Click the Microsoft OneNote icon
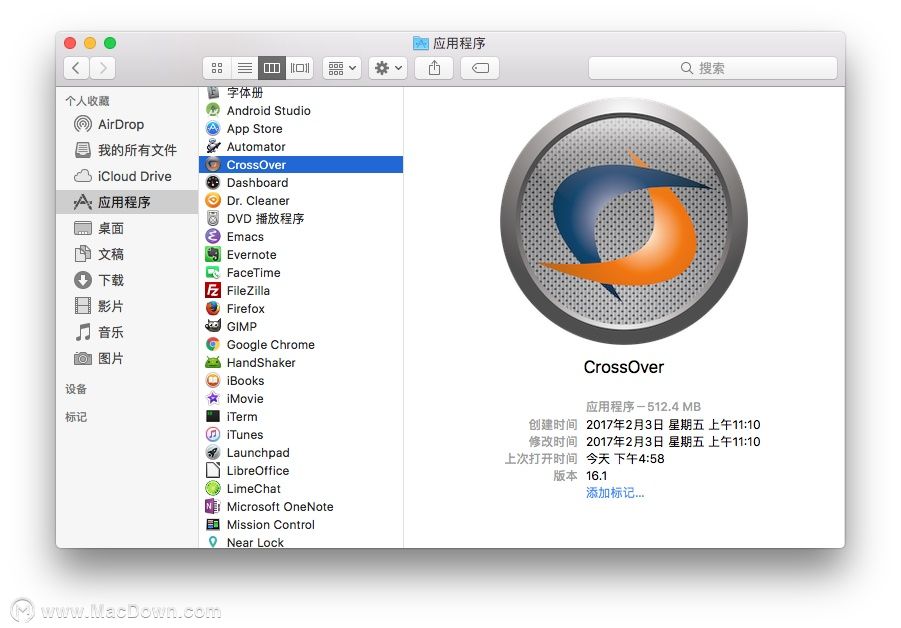Image resolution: width=901 pixels, height=628 pixels. pos(213,506)
